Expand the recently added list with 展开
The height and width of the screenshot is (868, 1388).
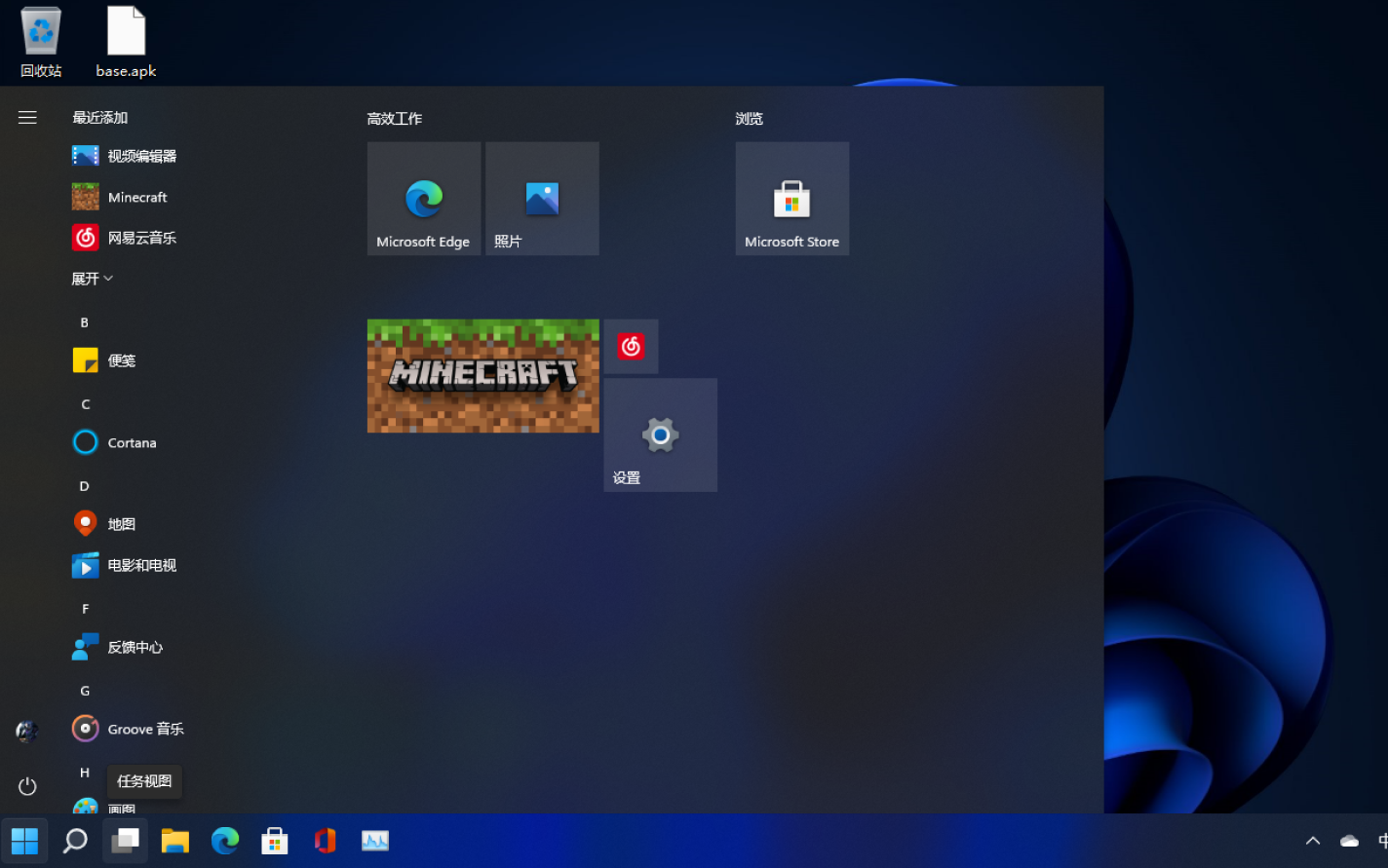tap(93, 279)
